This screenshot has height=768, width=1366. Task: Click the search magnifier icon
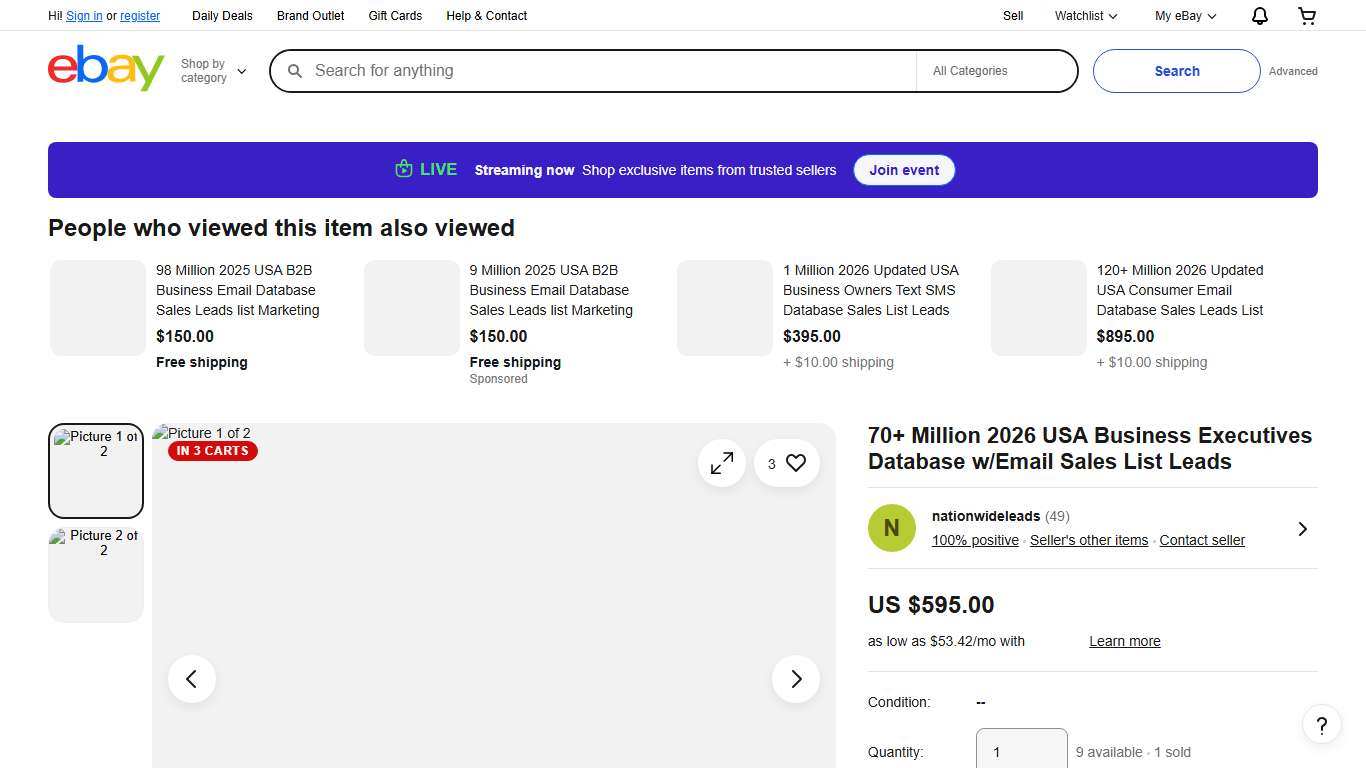coord(295,71)
